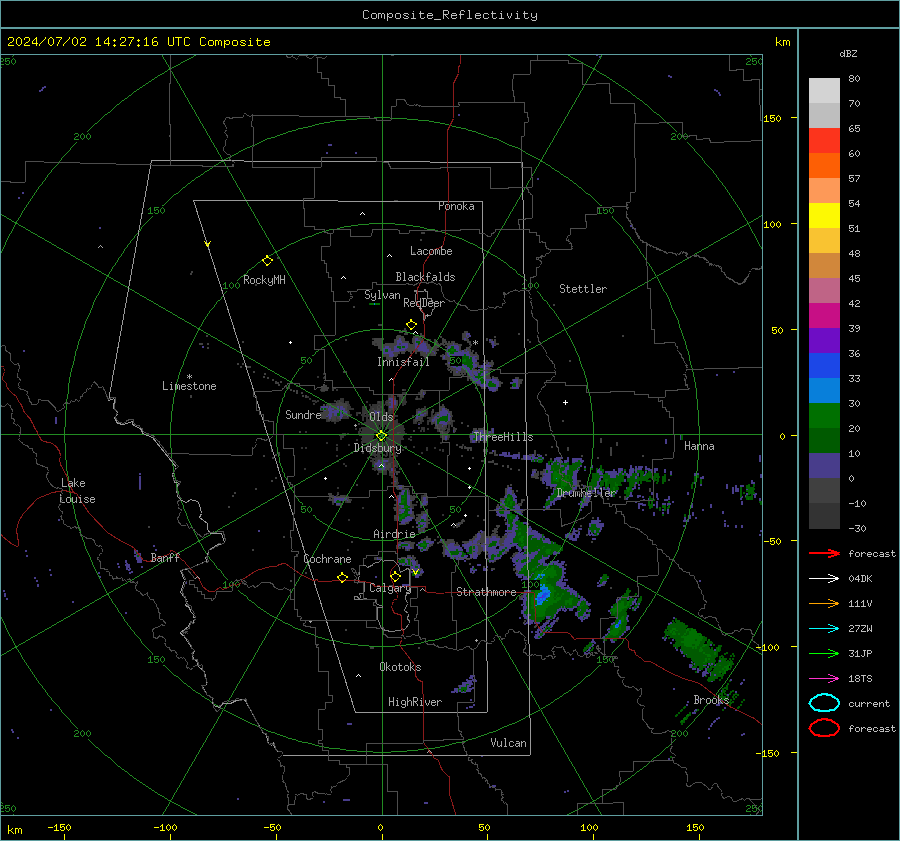
Task: Select the light gray 70-80 dBZ swatch
Action: (824, 91)
